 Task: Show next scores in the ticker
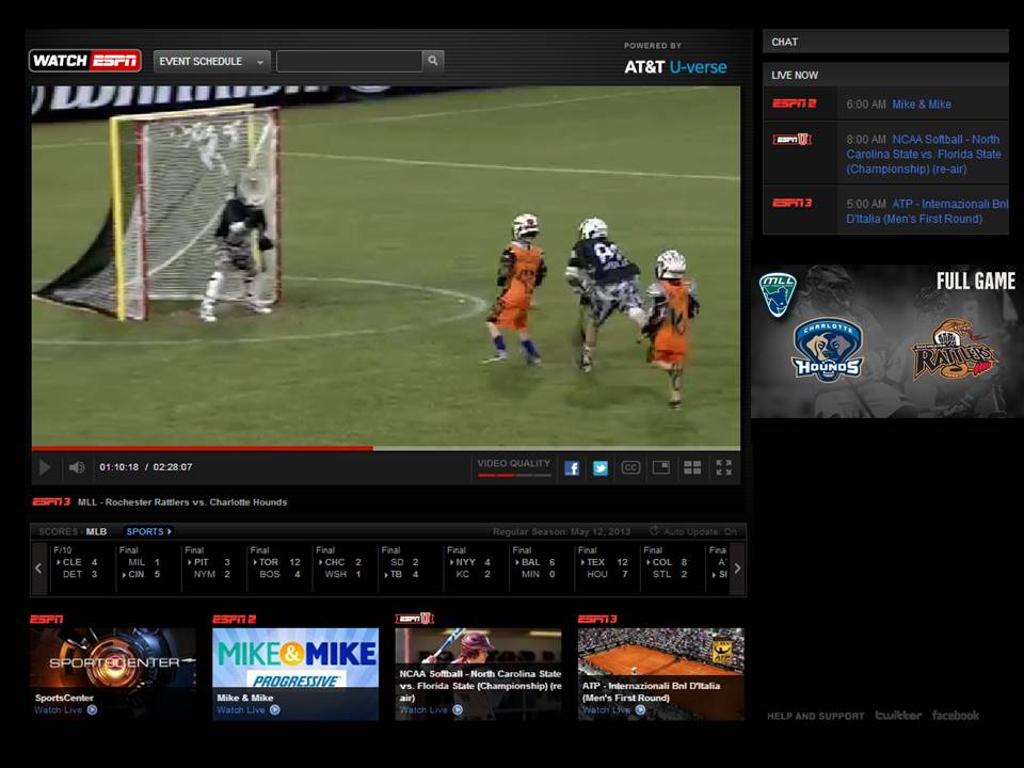(x=737, y=568)
